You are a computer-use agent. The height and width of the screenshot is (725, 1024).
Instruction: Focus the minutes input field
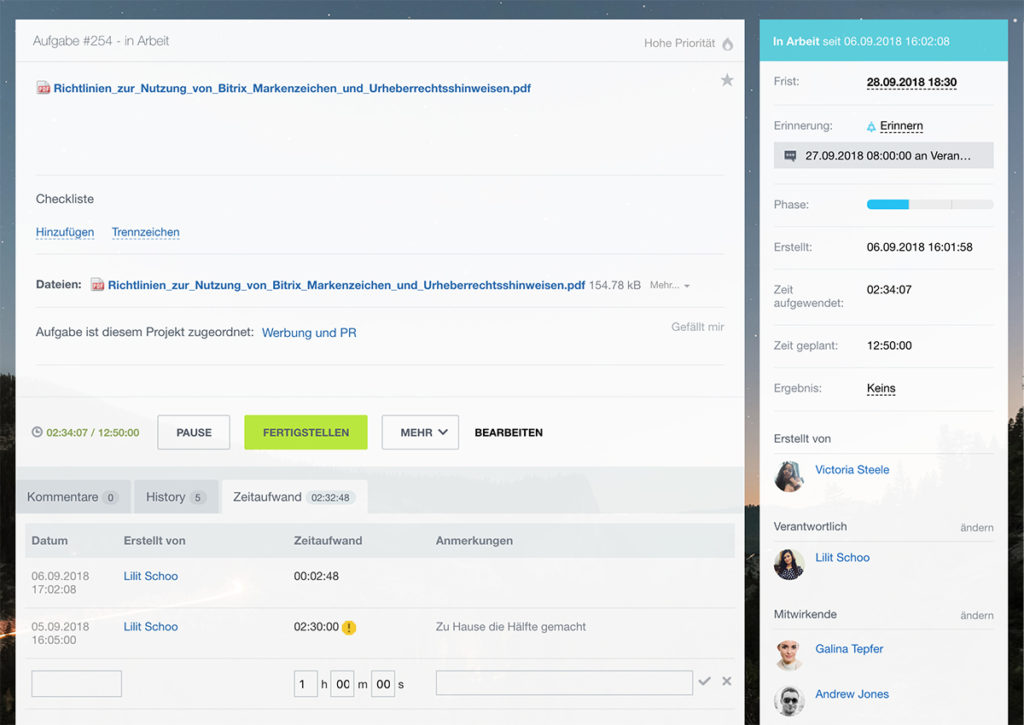click(x=342, y=684)
